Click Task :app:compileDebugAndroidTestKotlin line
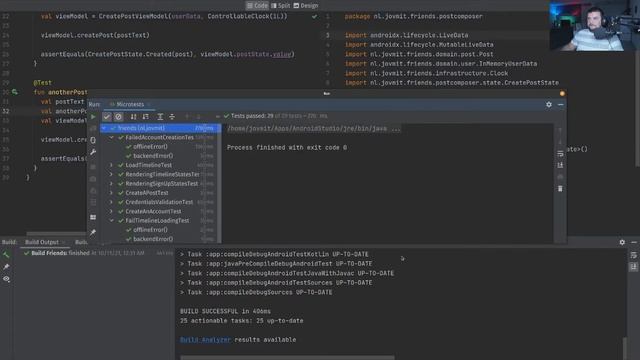Screen dimensions: 640x360 [274, 254]
